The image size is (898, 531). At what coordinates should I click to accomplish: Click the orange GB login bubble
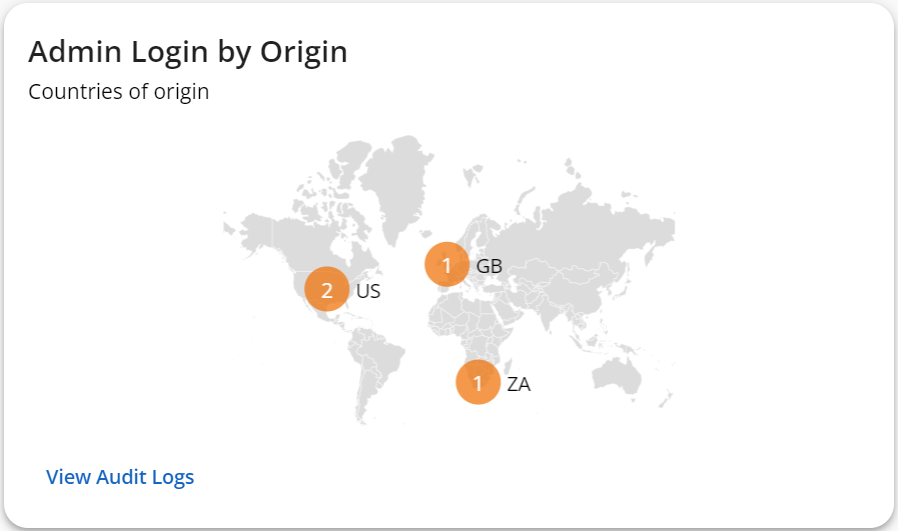(447, 265)
